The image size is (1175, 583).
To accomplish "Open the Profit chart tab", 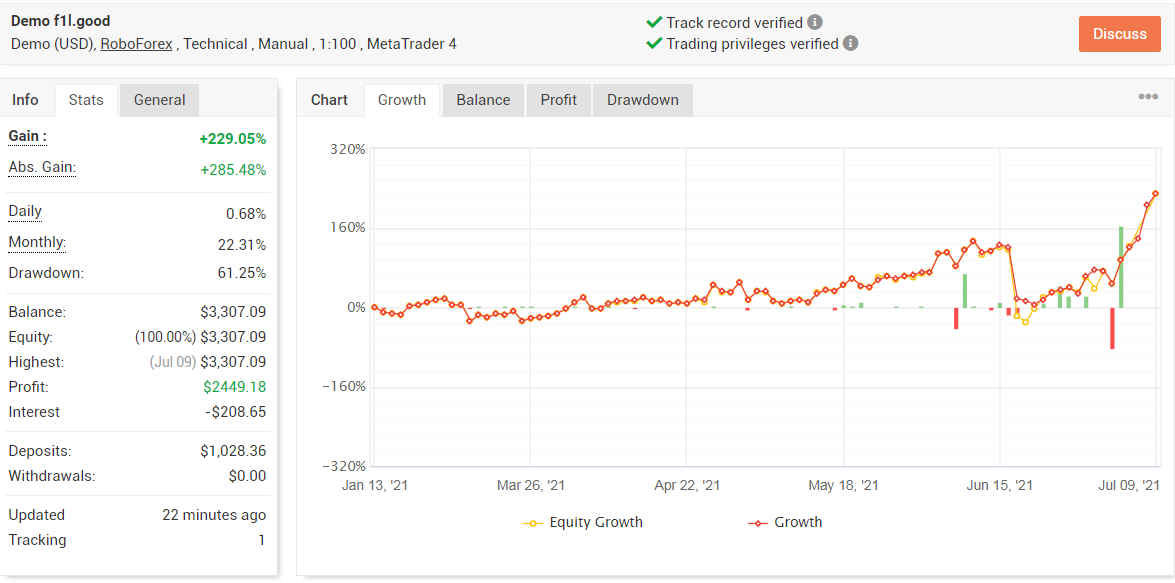I will (559, 100).
